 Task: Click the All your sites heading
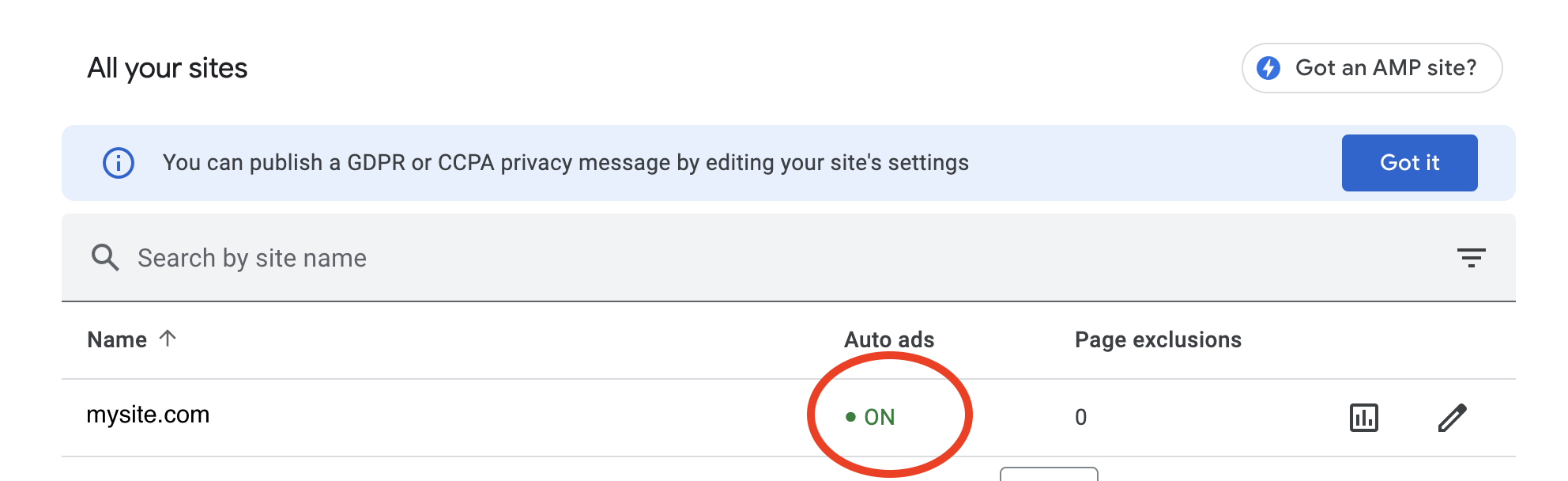(168, 69)
